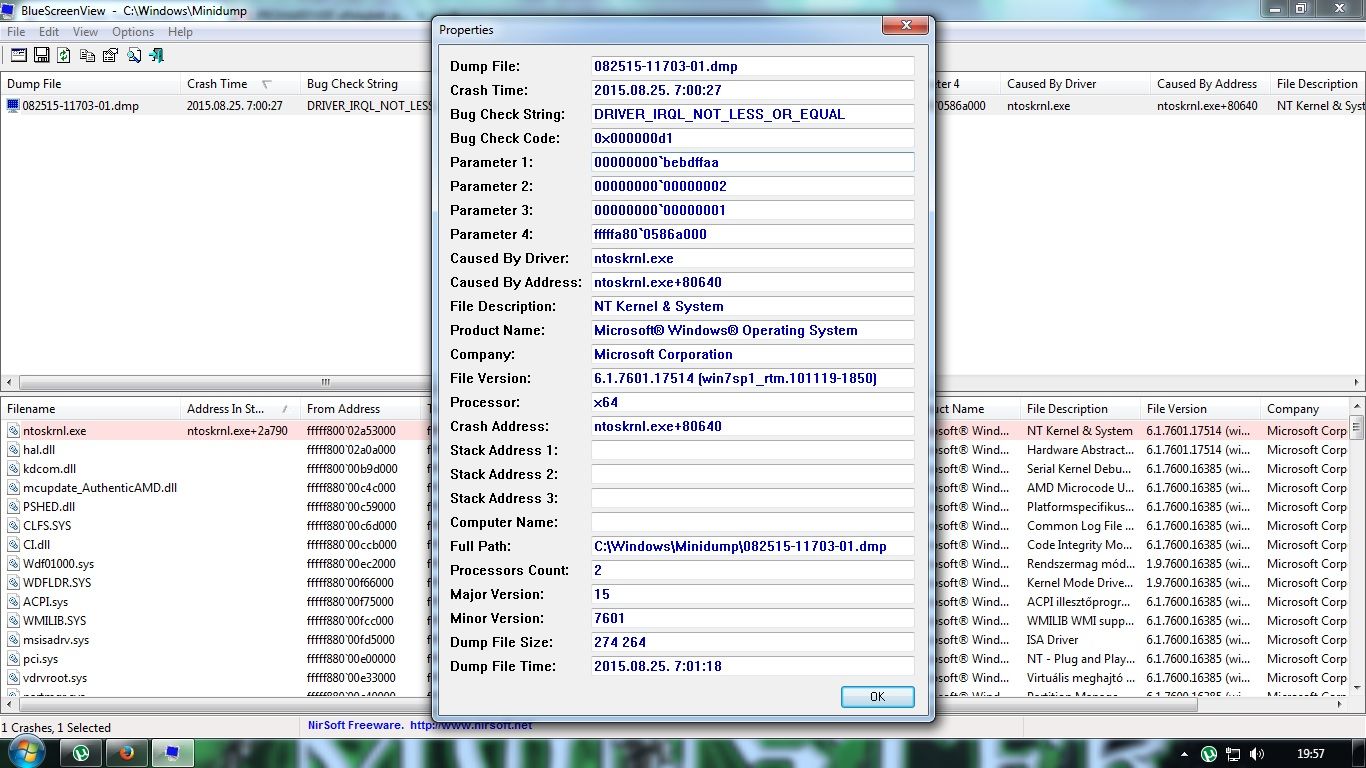Refresh the crash list using the toolbar icon
1366x768 pixels.
(x=64, y=55)
